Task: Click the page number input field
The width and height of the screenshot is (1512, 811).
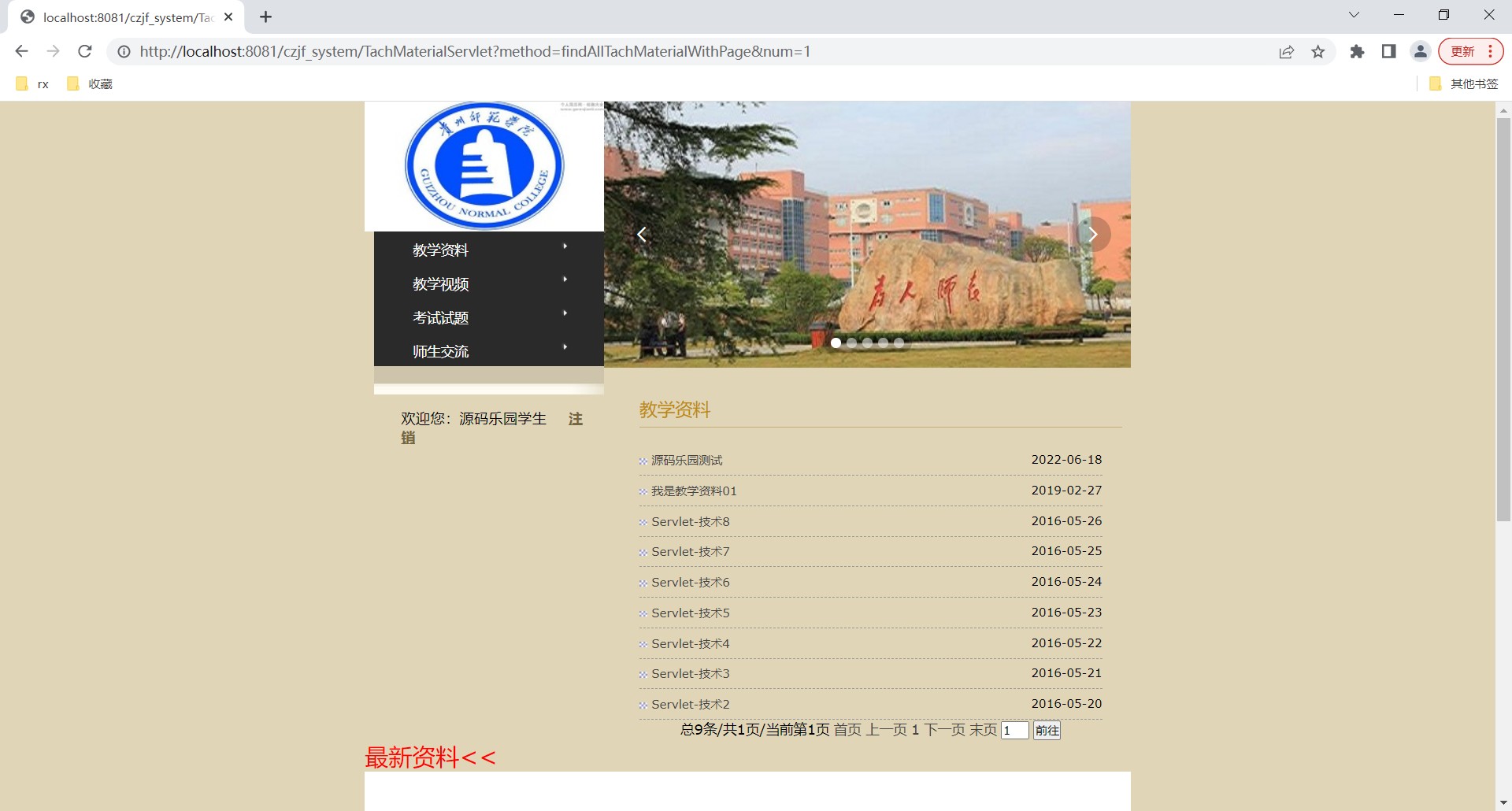Action: point(1014,731)
